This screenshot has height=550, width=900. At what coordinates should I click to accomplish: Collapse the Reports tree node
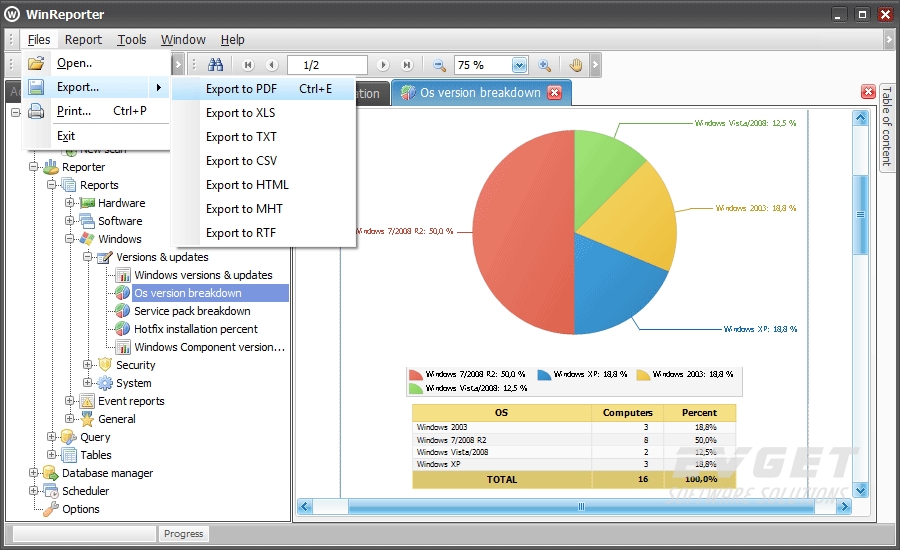coord(52,184)
